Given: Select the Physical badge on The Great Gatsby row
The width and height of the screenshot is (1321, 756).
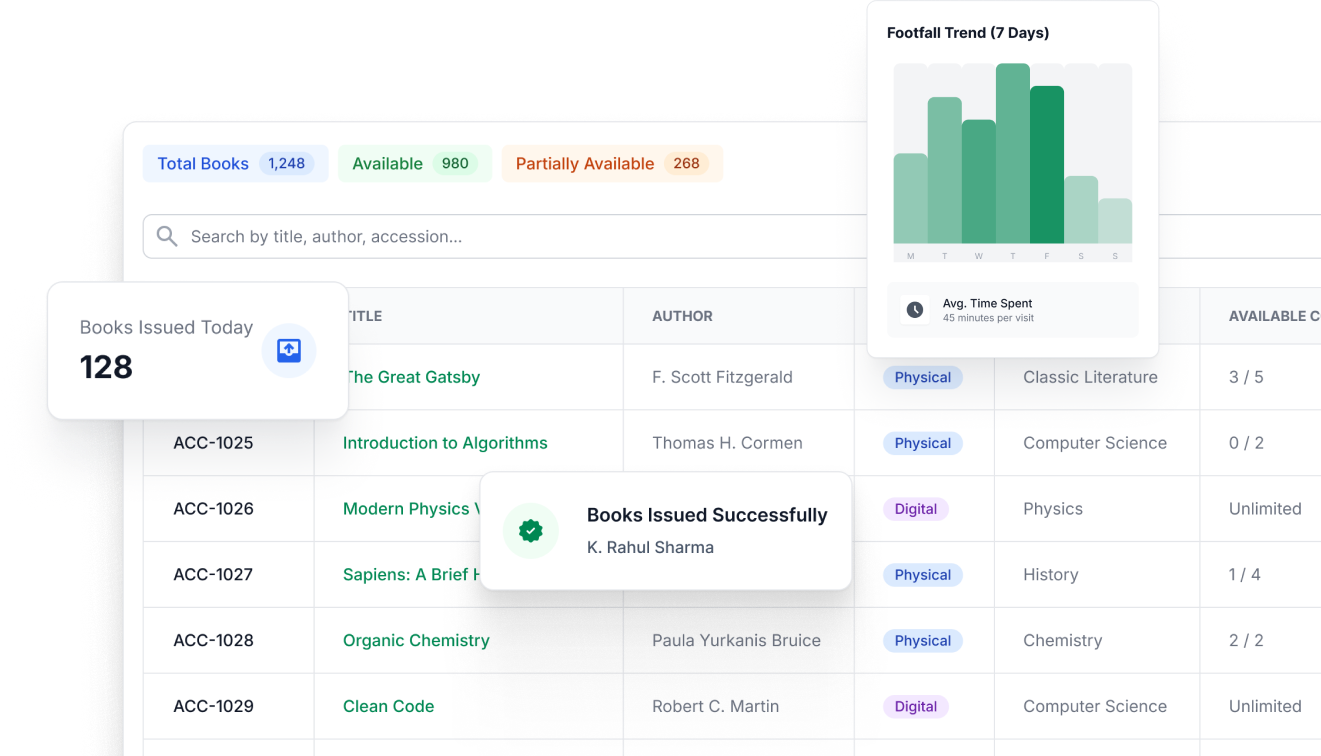Looking at the screenshot, I should (x=922, y=377).
